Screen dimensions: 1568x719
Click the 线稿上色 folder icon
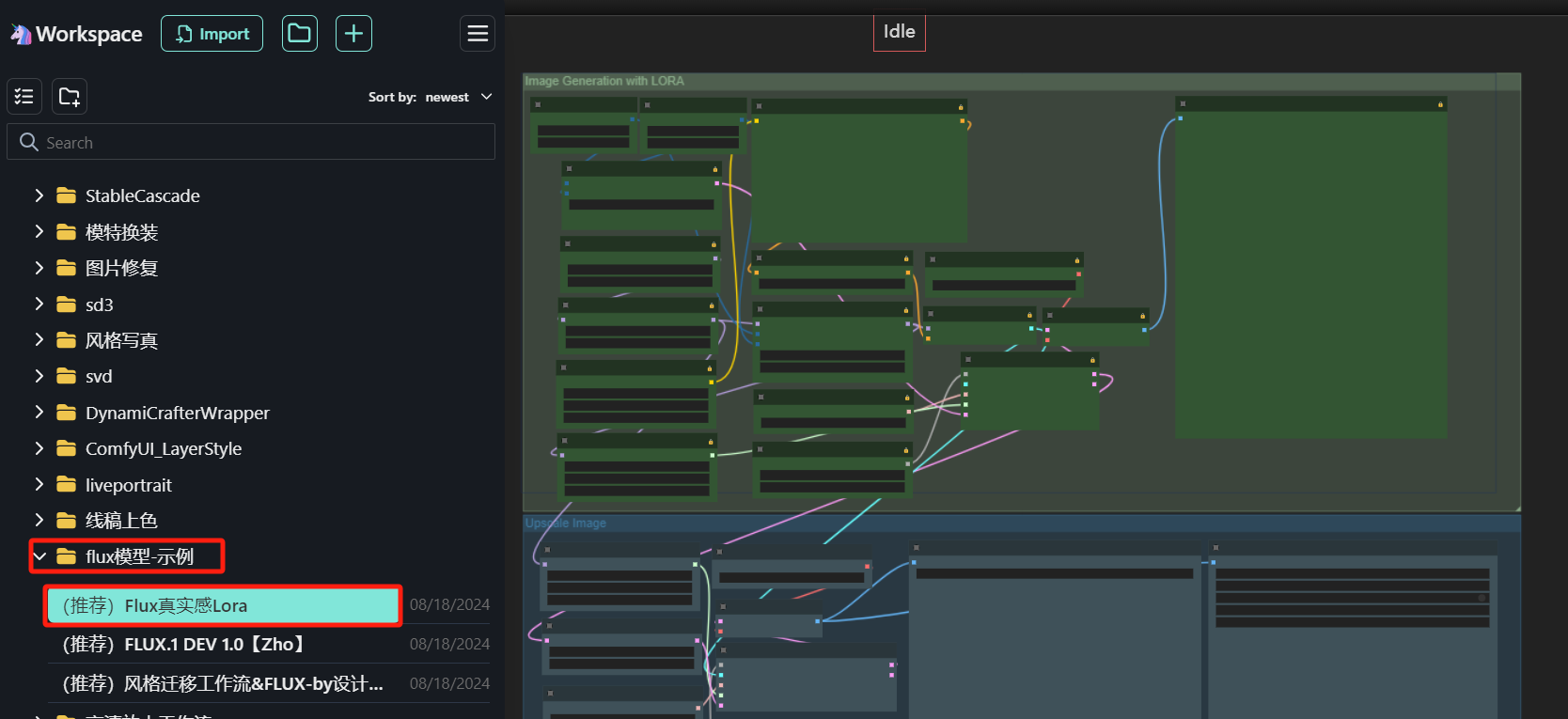(x=66, y=520)
